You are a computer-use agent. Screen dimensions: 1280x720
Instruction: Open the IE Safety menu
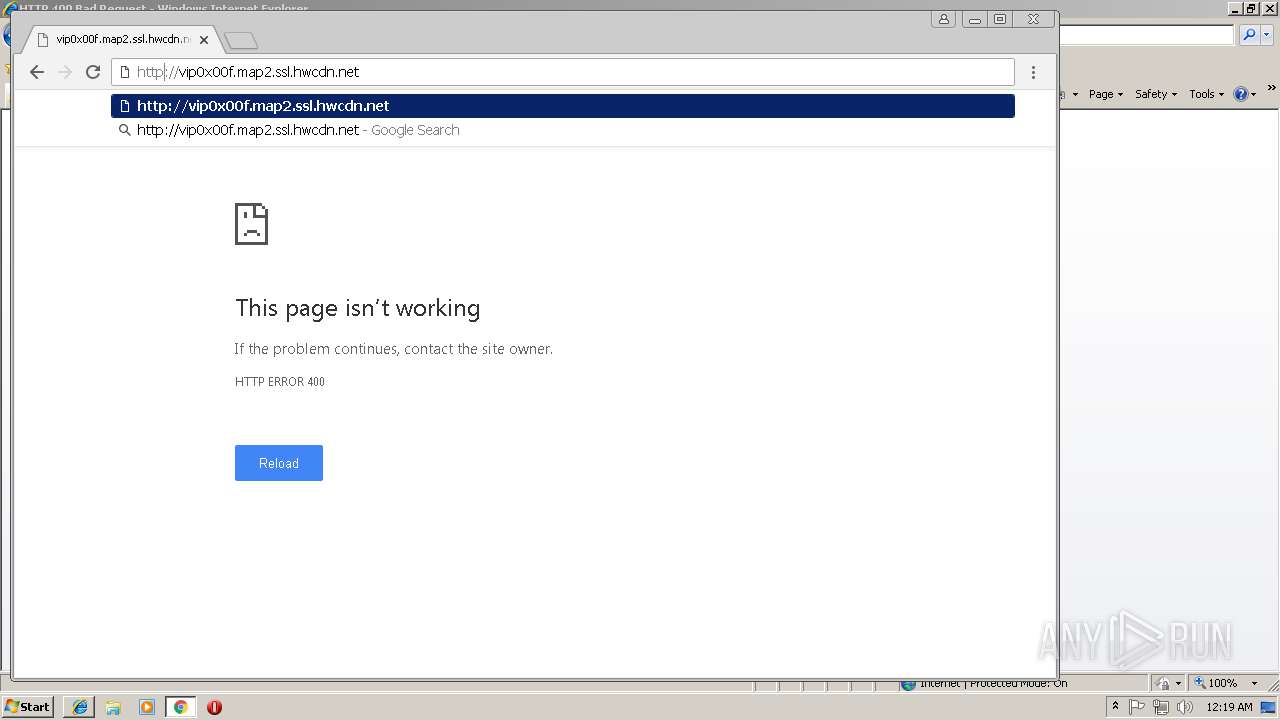pos(1156,94)
